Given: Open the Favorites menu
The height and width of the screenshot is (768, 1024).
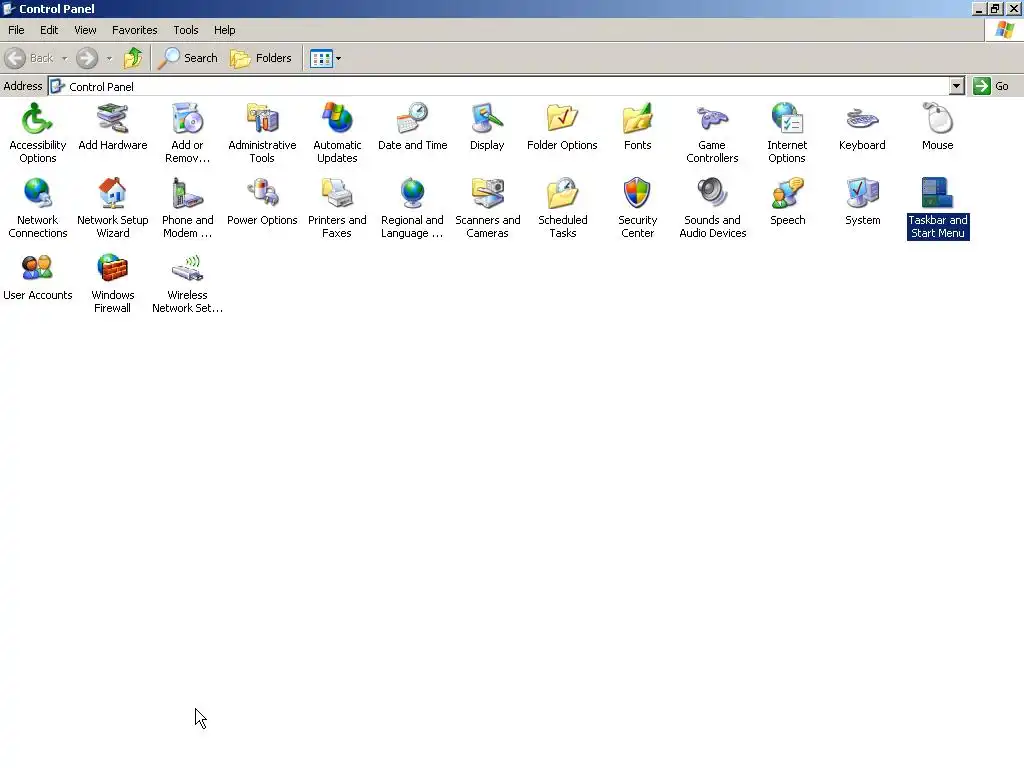Looking at the screenshot, I should pos(135,30).
